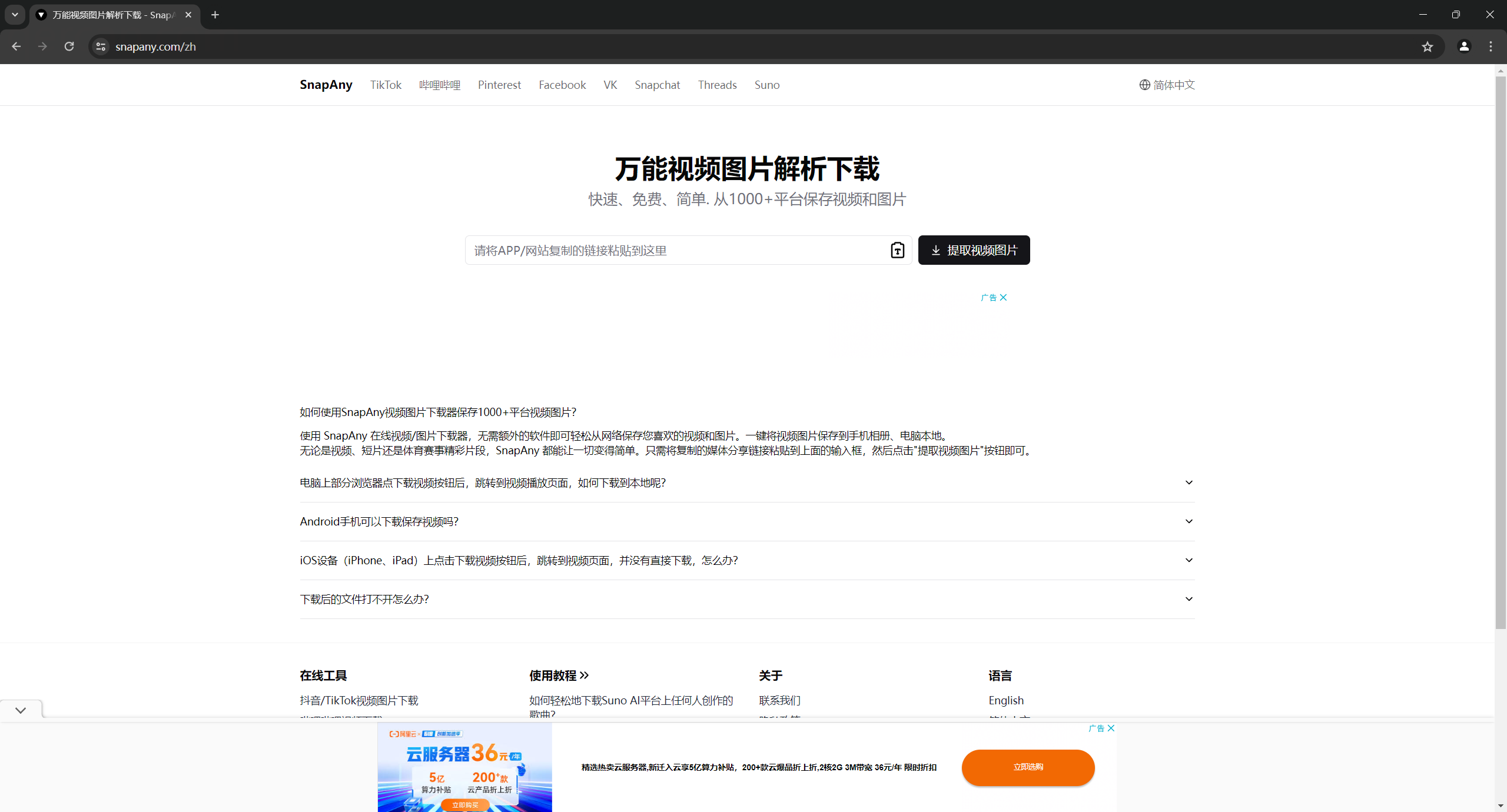
Task: Open new tab with plus icon
Action: [x=215, y=15]
